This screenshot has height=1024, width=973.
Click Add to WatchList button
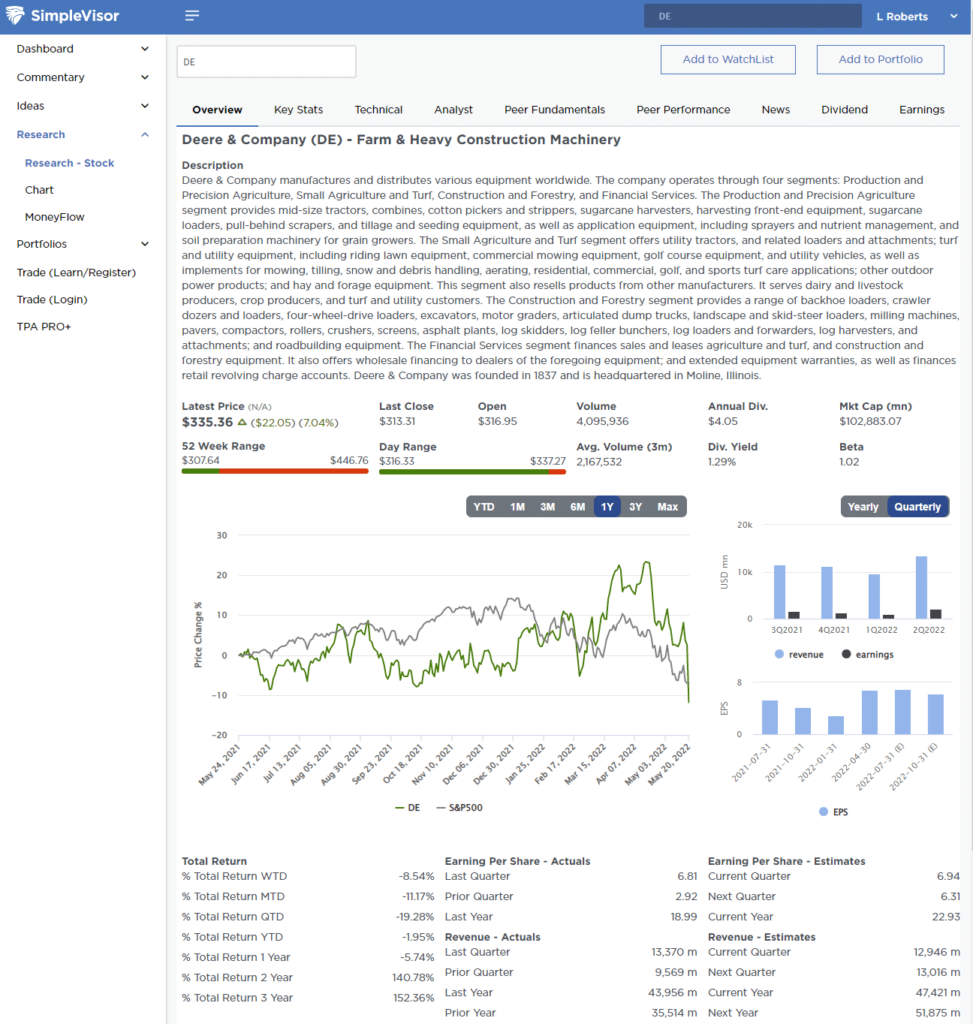(728, 59)
